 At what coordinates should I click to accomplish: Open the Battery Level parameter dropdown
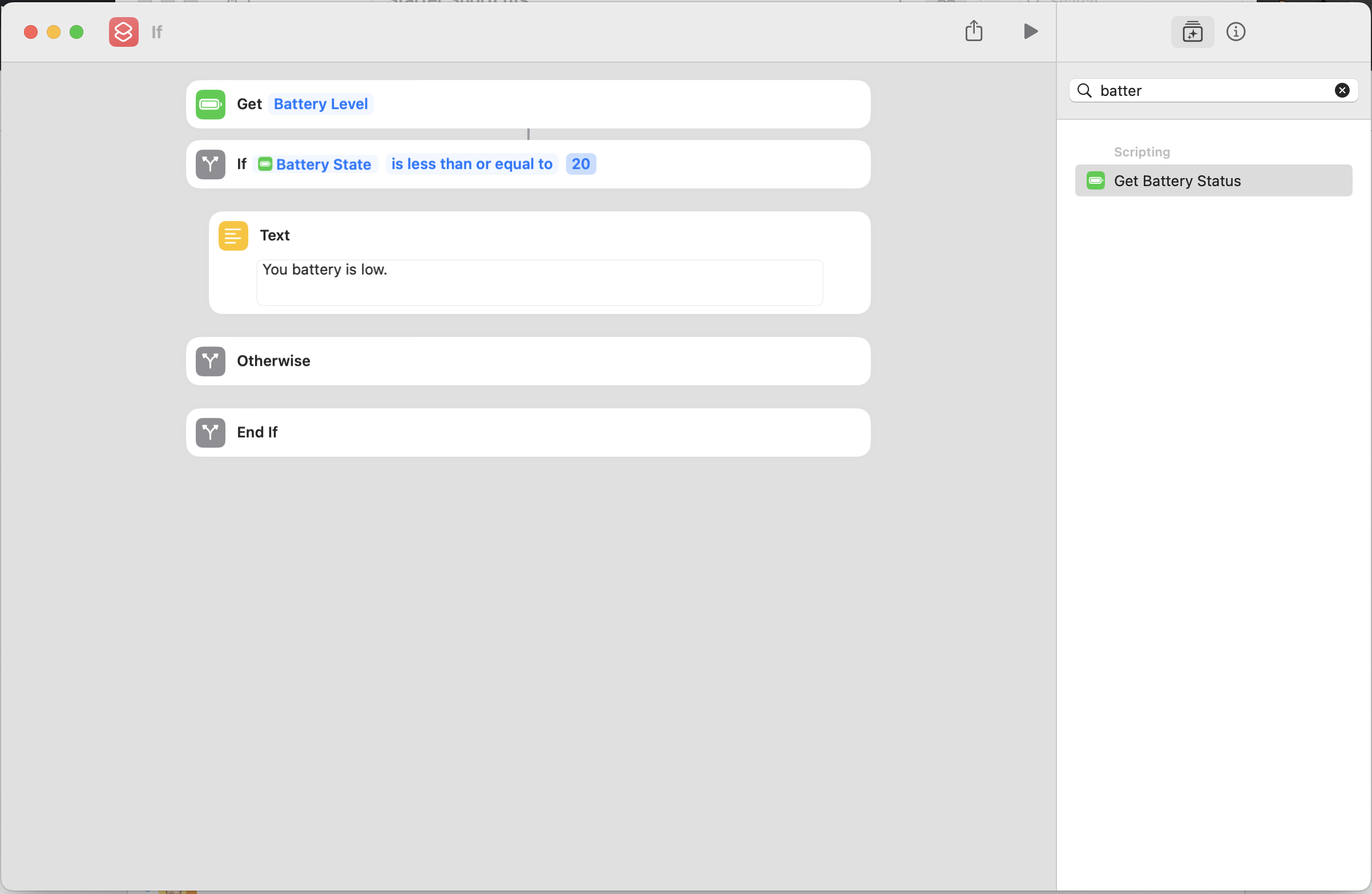tap(321, 104)
